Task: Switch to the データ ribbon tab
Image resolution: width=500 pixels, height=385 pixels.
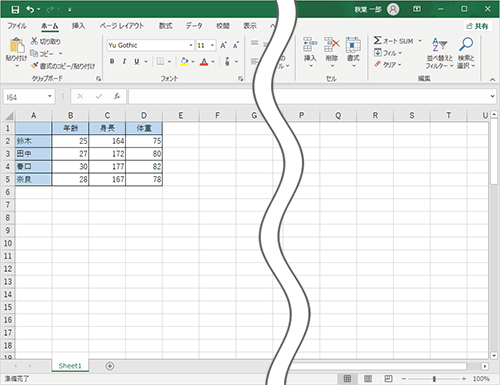Action: coord(194,26)
